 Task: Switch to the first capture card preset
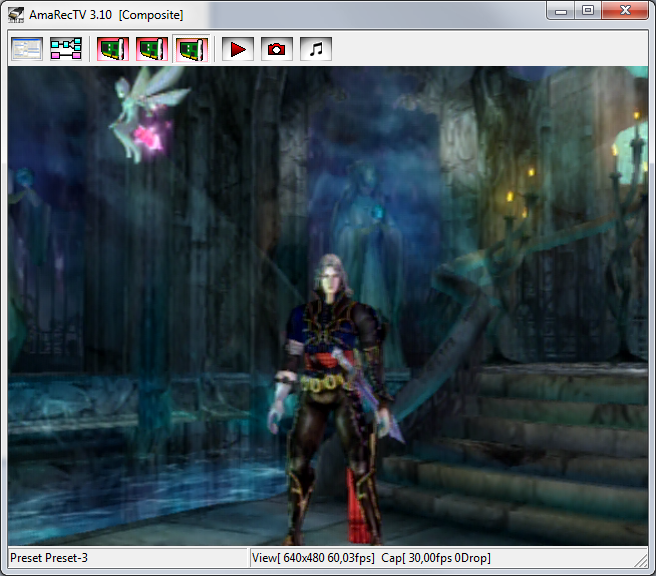(x=112, y=49)
